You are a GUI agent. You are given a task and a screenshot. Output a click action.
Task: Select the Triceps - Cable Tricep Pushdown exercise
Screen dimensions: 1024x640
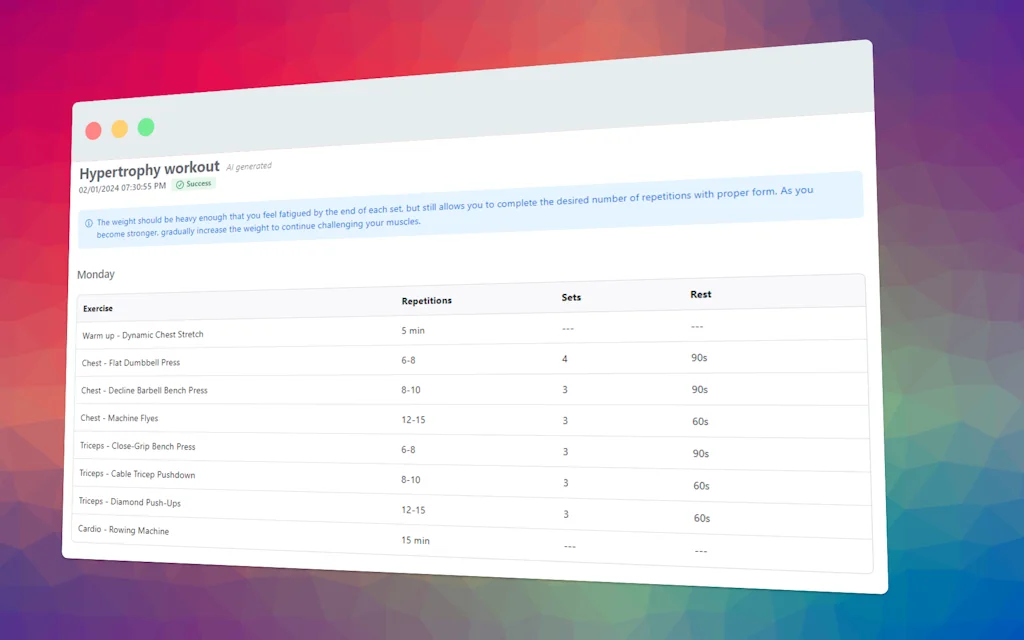pos(137,474)
